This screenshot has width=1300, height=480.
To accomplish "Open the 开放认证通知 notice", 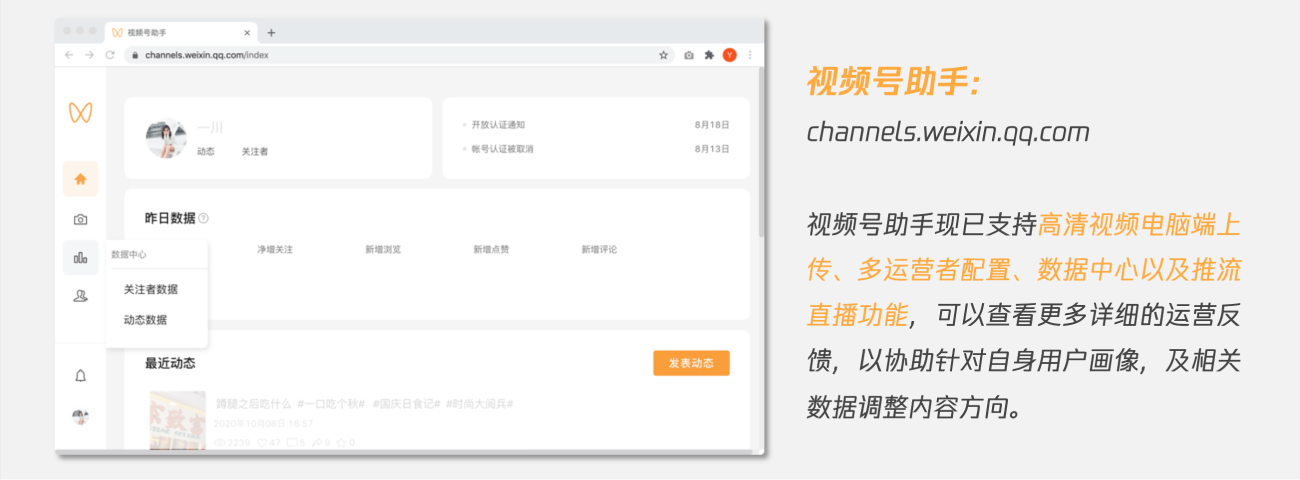I will coord(498,125).
